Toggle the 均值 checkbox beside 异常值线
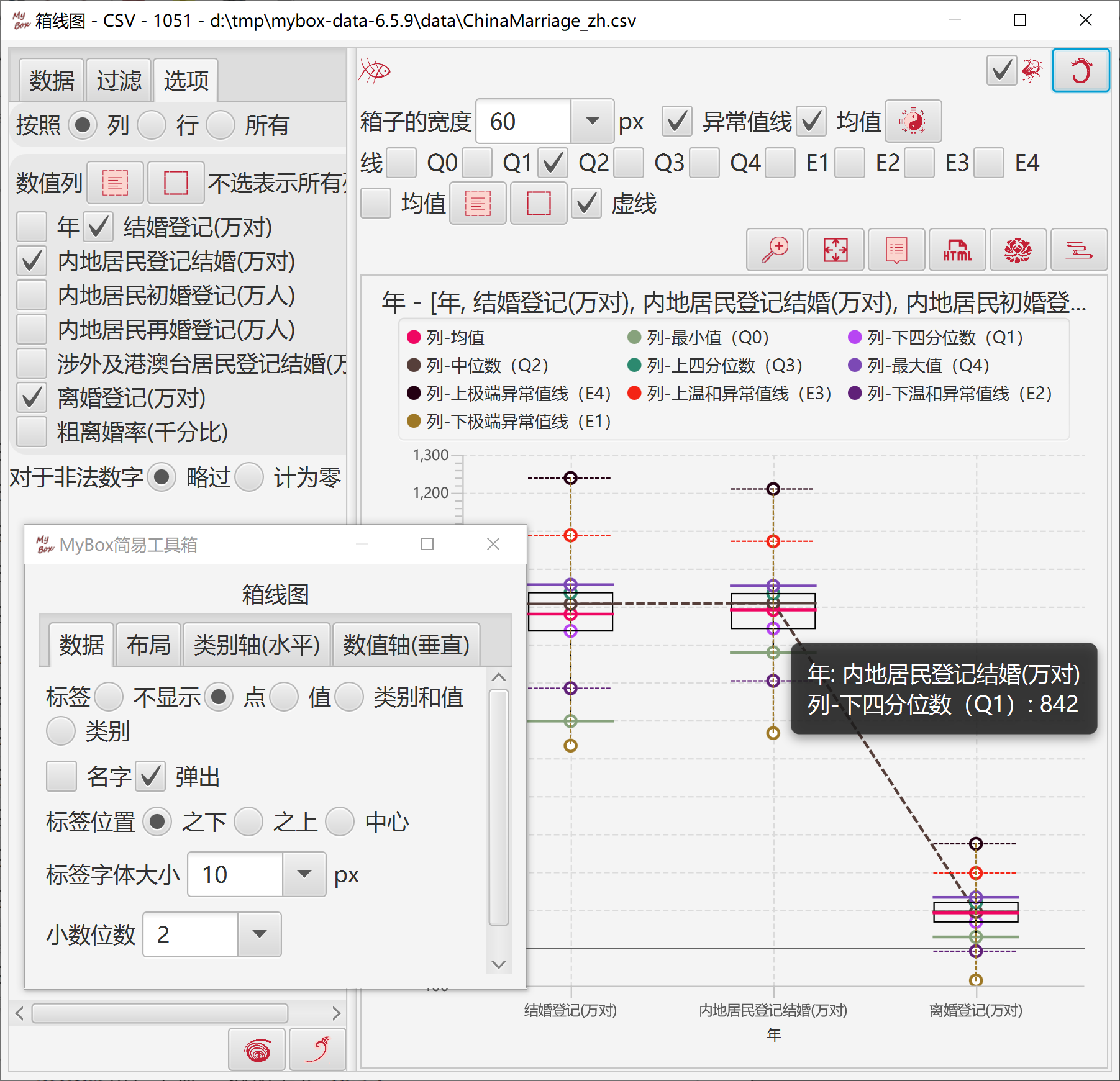The width and height of the screenshot is (1120, 1081). (x=811, y=121)
